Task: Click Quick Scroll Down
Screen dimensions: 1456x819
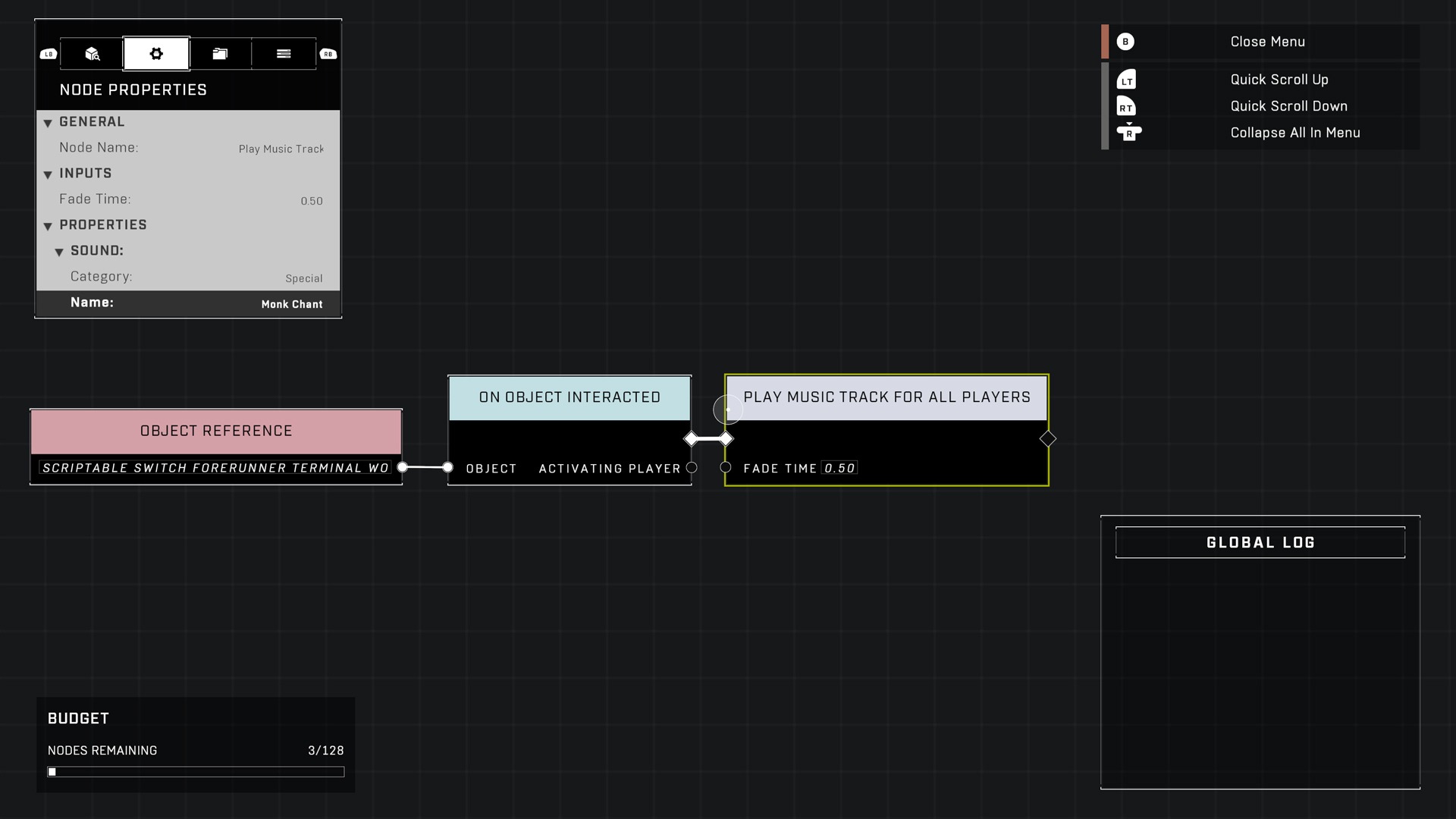Action: pos(1288,106)
